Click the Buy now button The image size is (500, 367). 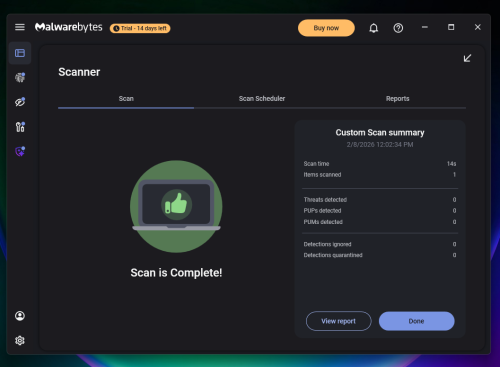click(326, 28)
